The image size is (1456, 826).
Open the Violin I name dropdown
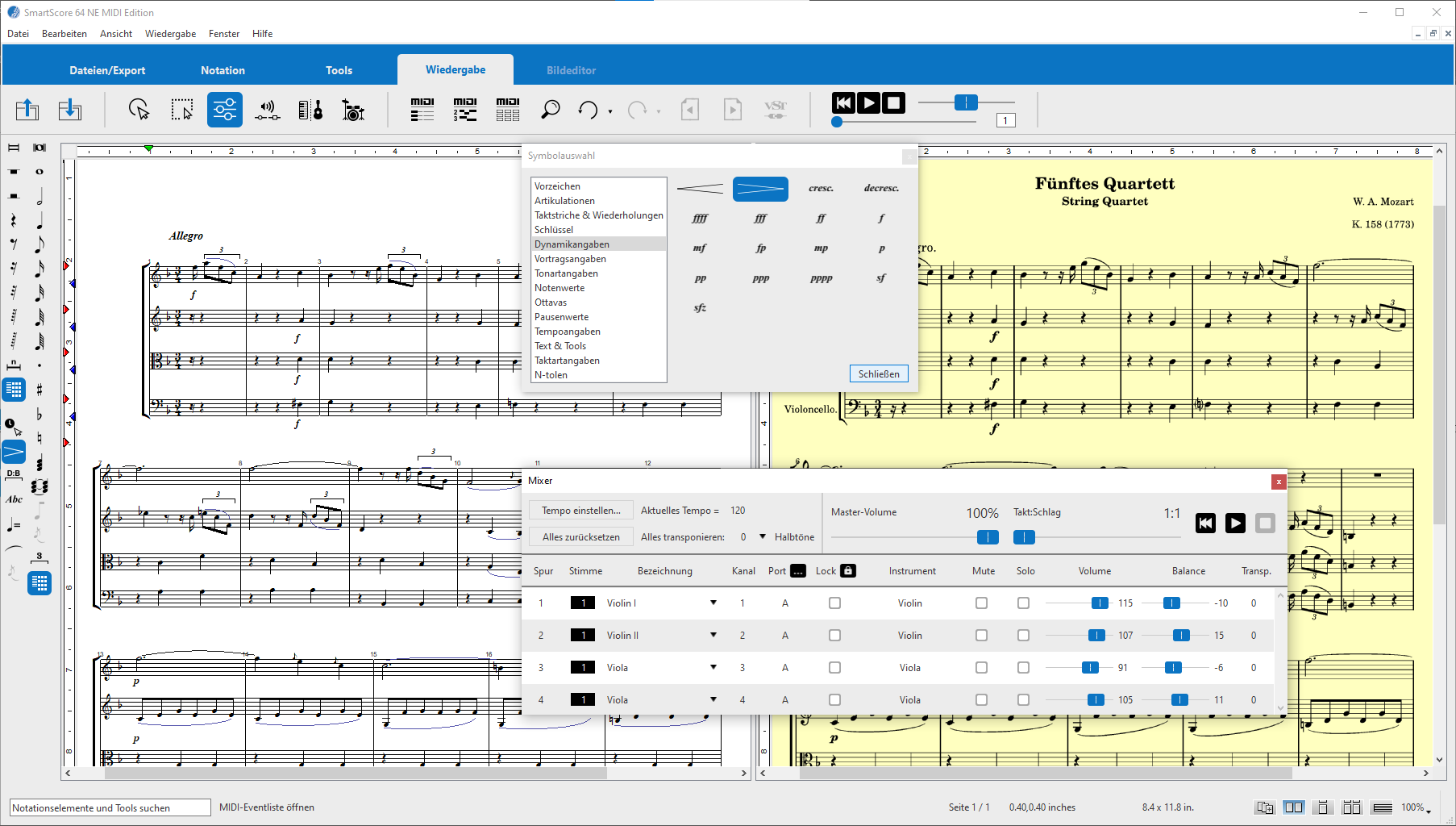(713, 603)
